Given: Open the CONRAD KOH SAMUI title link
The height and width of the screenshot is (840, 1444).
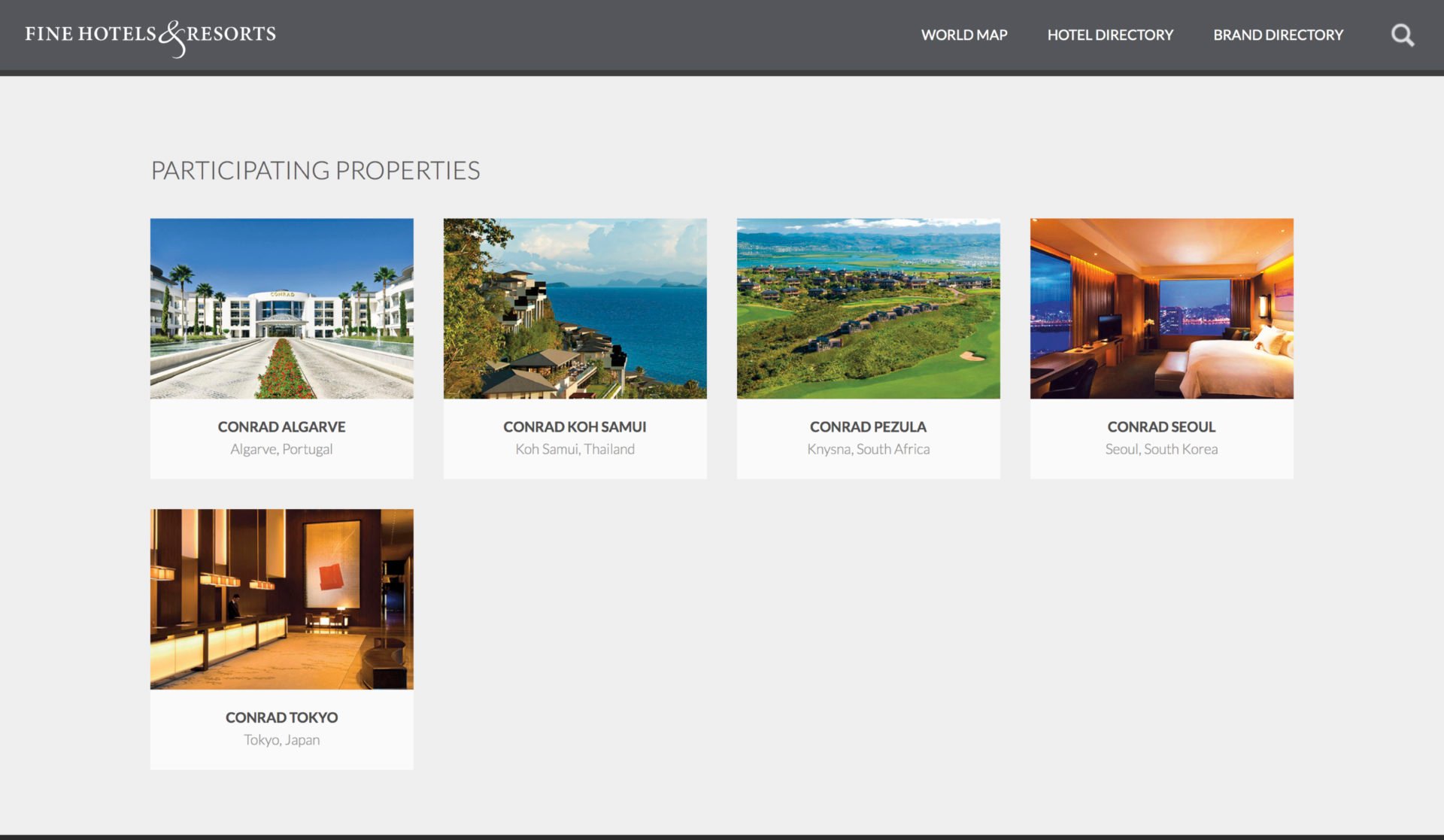Looking at the screenshot, I should [x=575, y=426].
